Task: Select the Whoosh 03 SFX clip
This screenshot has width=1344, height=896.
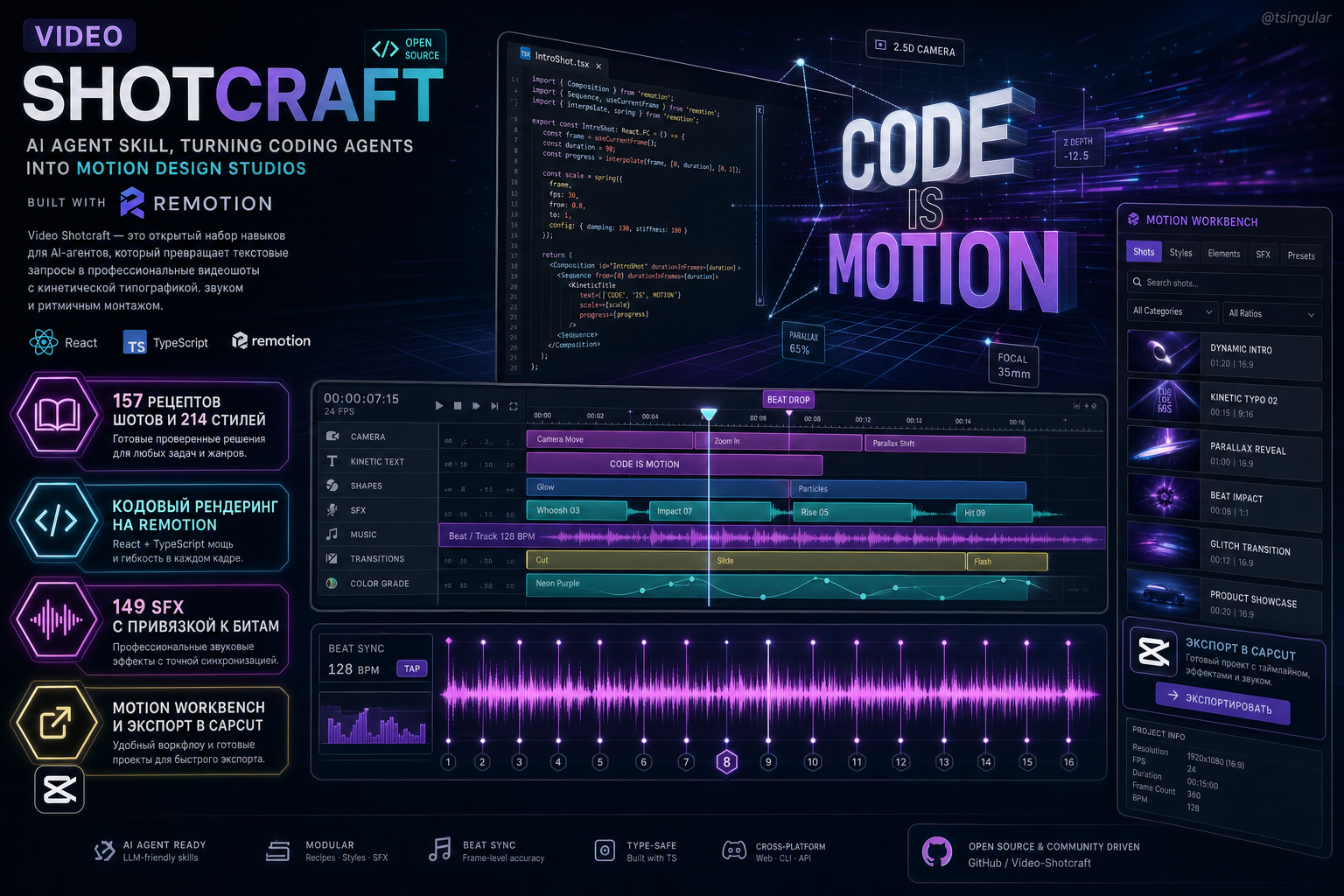Action: click(x=577, y=510)
